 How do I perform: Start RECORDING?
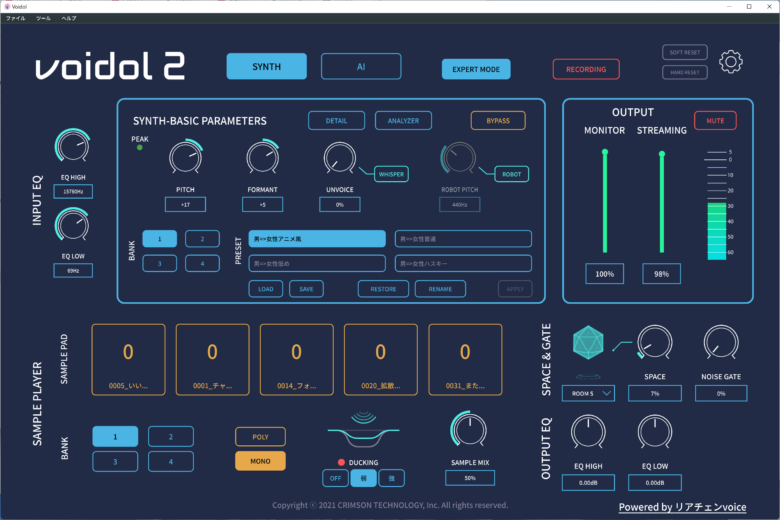pyautogui.click(x=586, y=69)
